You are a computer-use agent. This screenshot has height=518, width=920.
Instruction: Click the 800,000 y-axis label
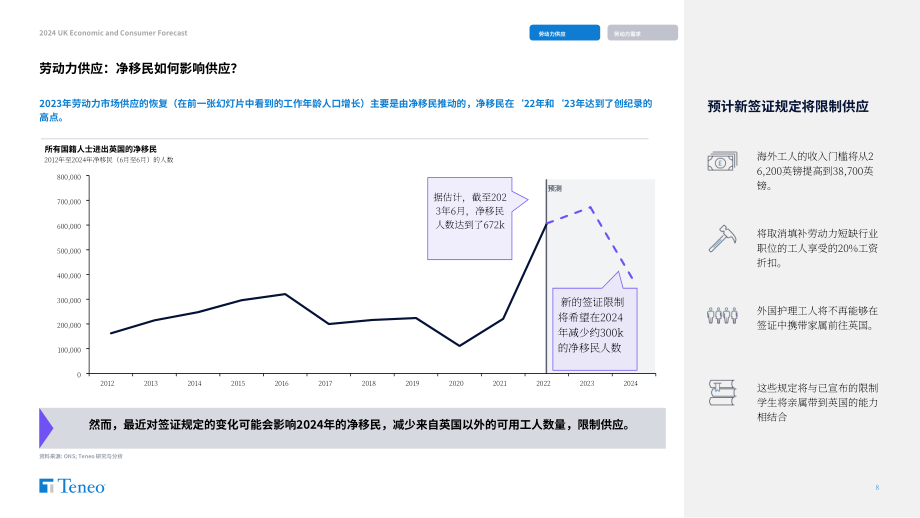point(69,177)
